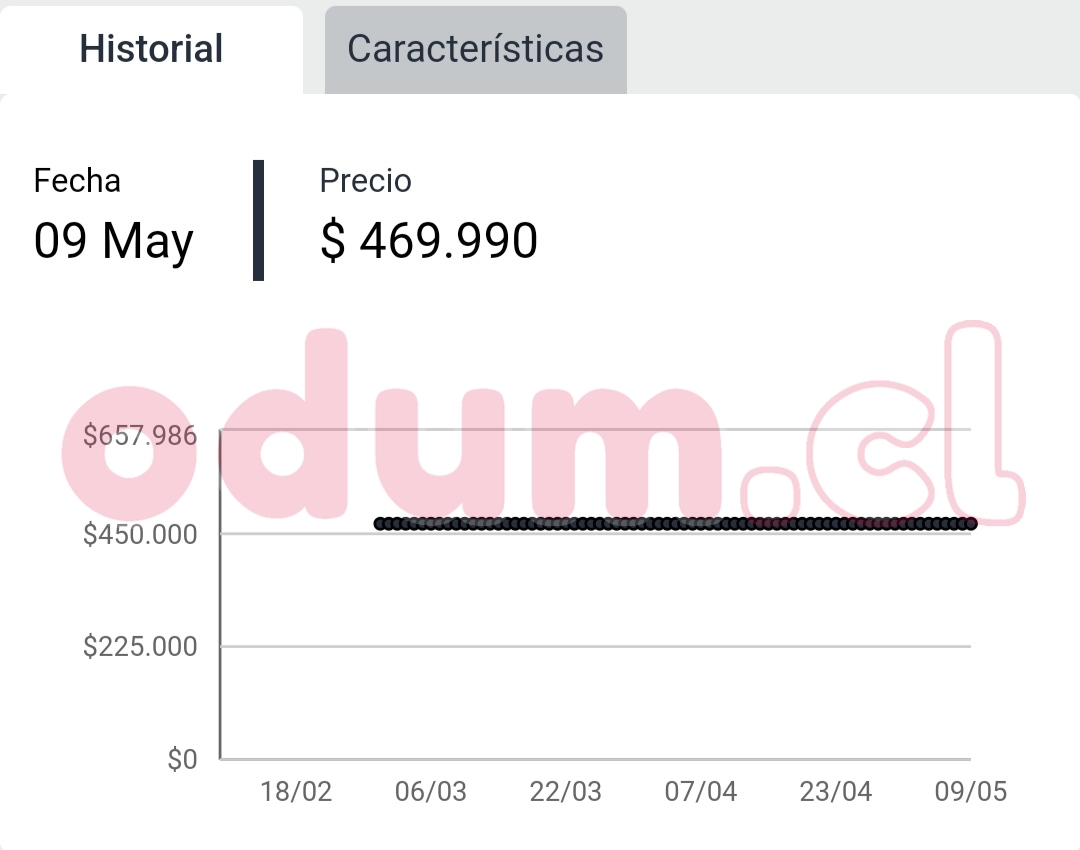Viewport: 1080px width, 850px height.
Task: Click the $657.986 y-axis label
Action: (140, 436)
